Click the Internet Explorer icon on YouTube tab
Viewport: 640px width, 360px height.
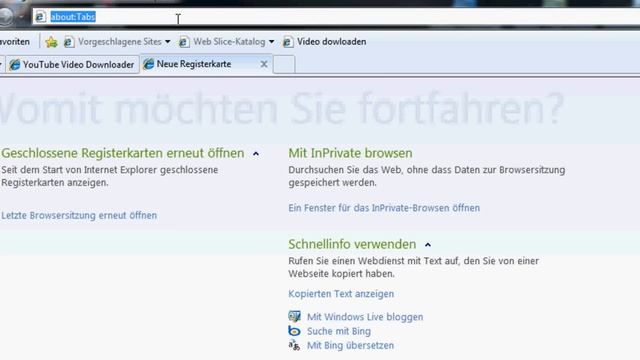pos(15,64)
